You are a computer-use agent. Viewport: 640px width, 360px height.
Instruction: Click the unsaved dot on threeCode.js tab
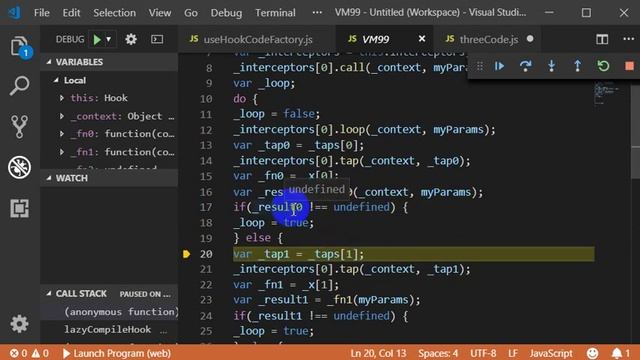pyautogui.click(x=530, y=39)
